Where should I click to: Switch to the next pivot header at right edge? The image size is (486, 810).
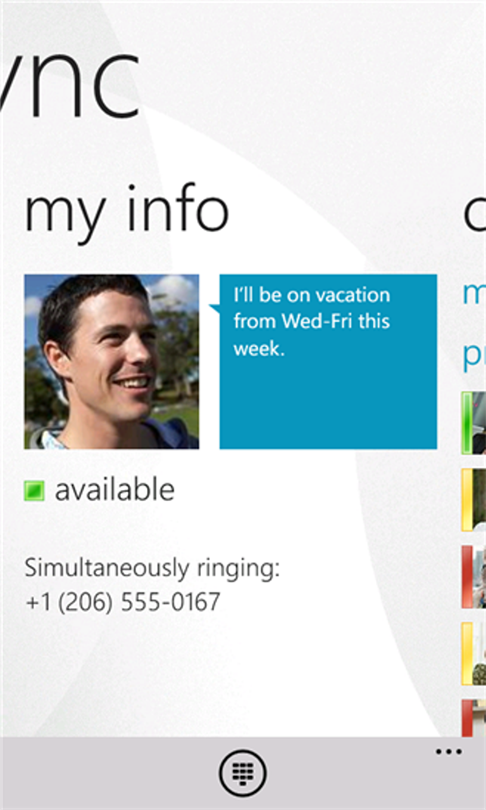[475, 213]
